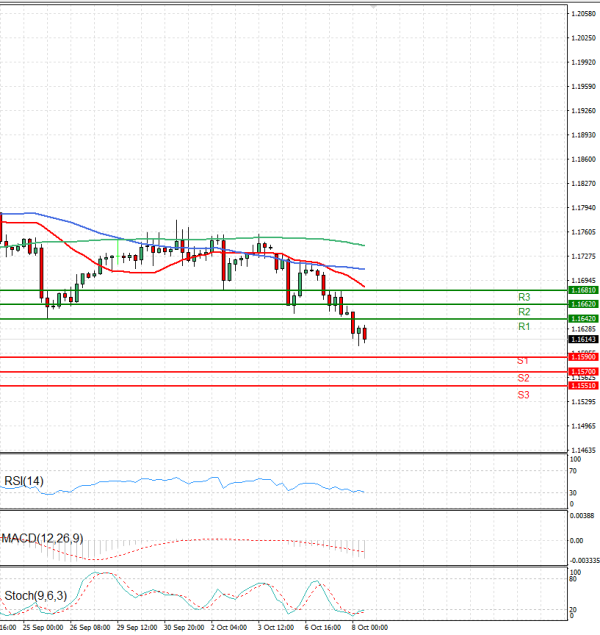The width and height of the screenshot is (600, 635).
Task: Click the black current price tag 1.16143
Action: 583,340
